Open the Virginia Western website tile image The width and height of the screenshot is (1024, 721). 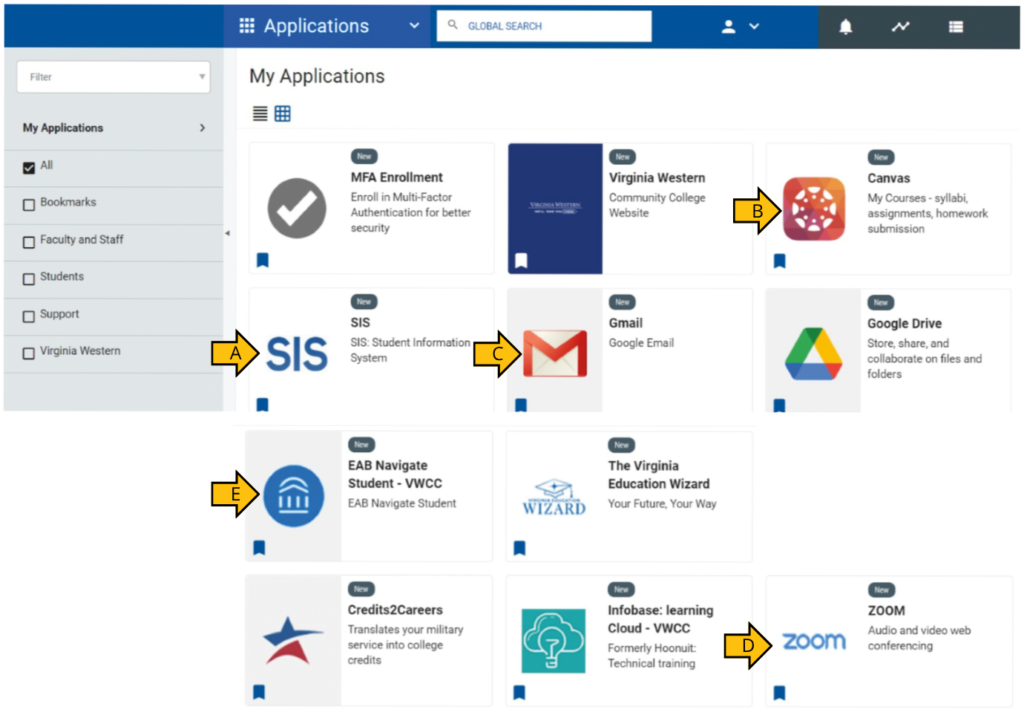[x=555, y=208]
